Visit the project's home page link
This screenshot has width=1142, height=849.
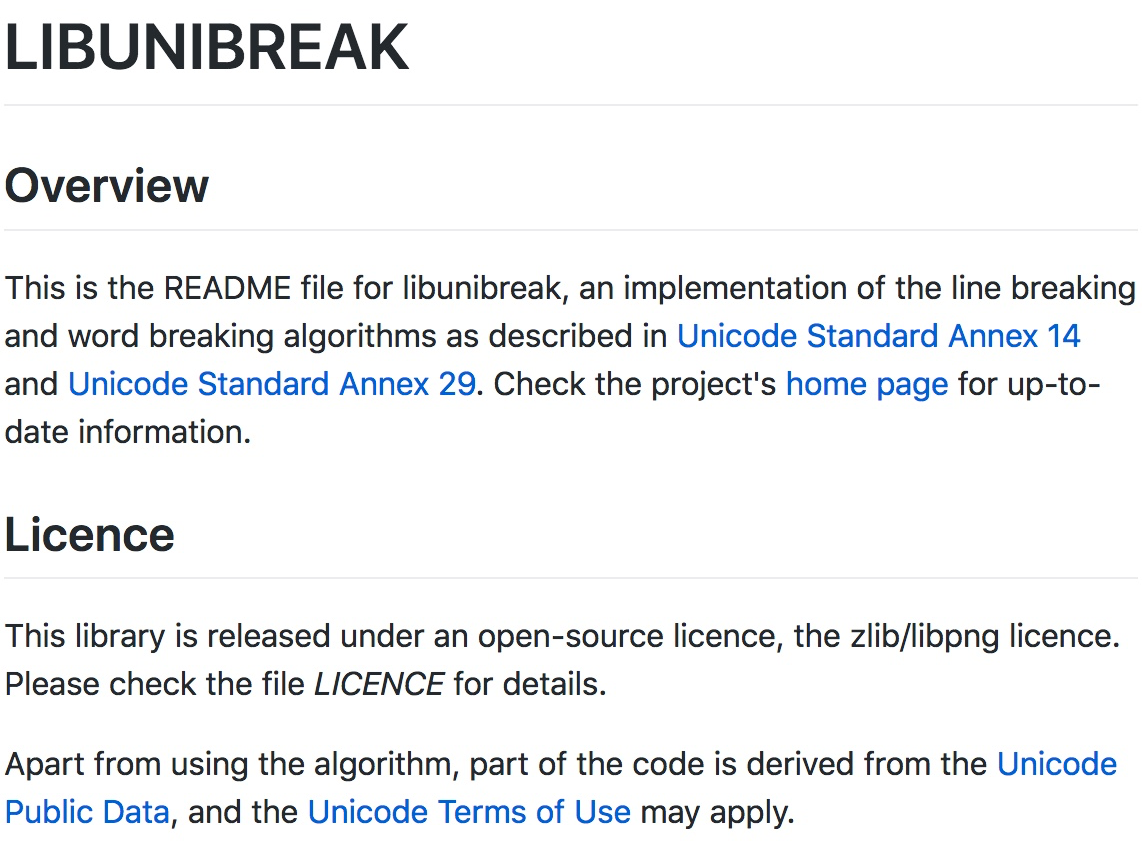click(866, 384)
